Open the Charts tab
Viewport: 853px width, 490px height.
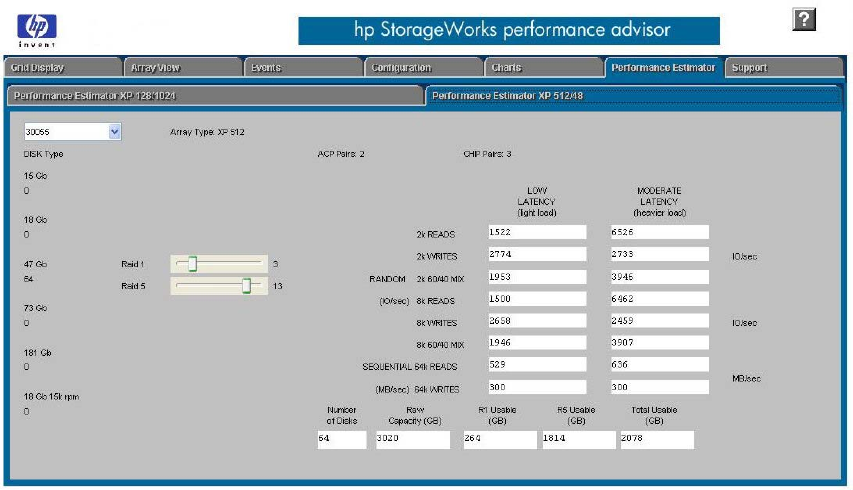(x=544, y=67)
